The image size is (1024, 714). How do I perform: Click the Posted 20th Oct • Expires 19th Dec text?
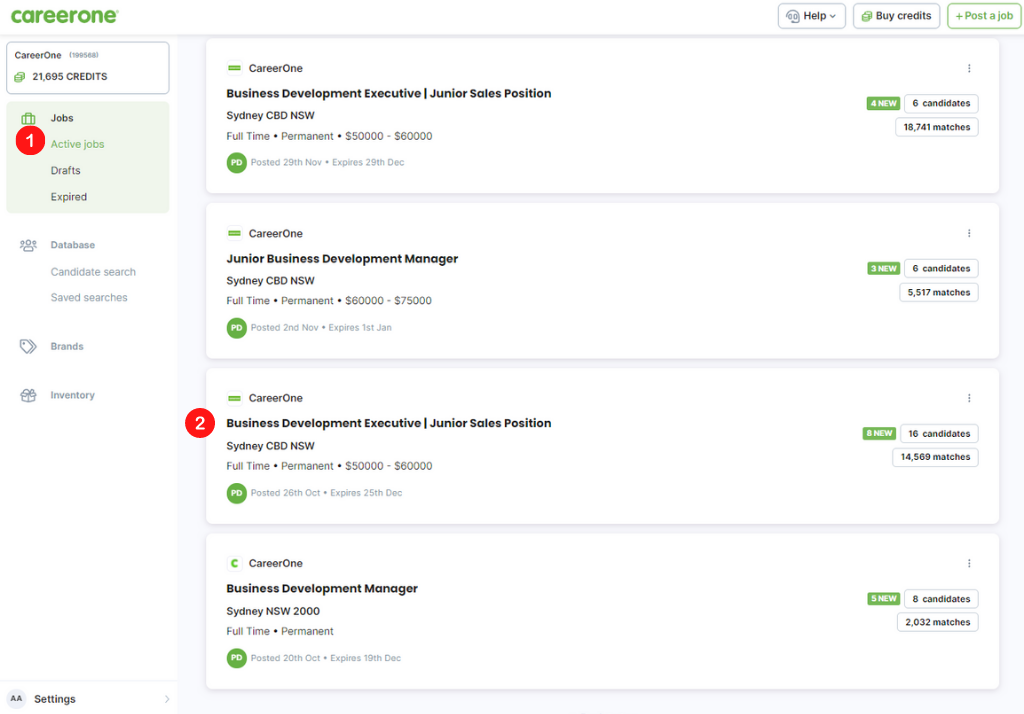pos(326,658)
